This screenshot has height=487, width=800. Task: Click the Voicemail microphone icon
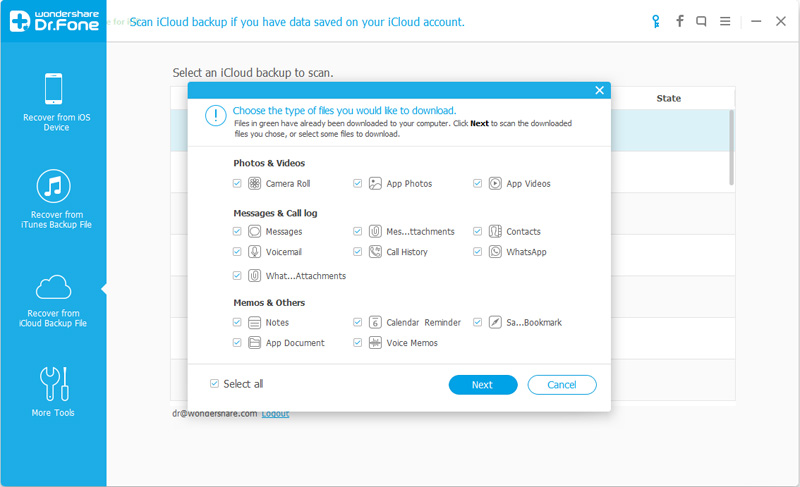tap(254, 252)
